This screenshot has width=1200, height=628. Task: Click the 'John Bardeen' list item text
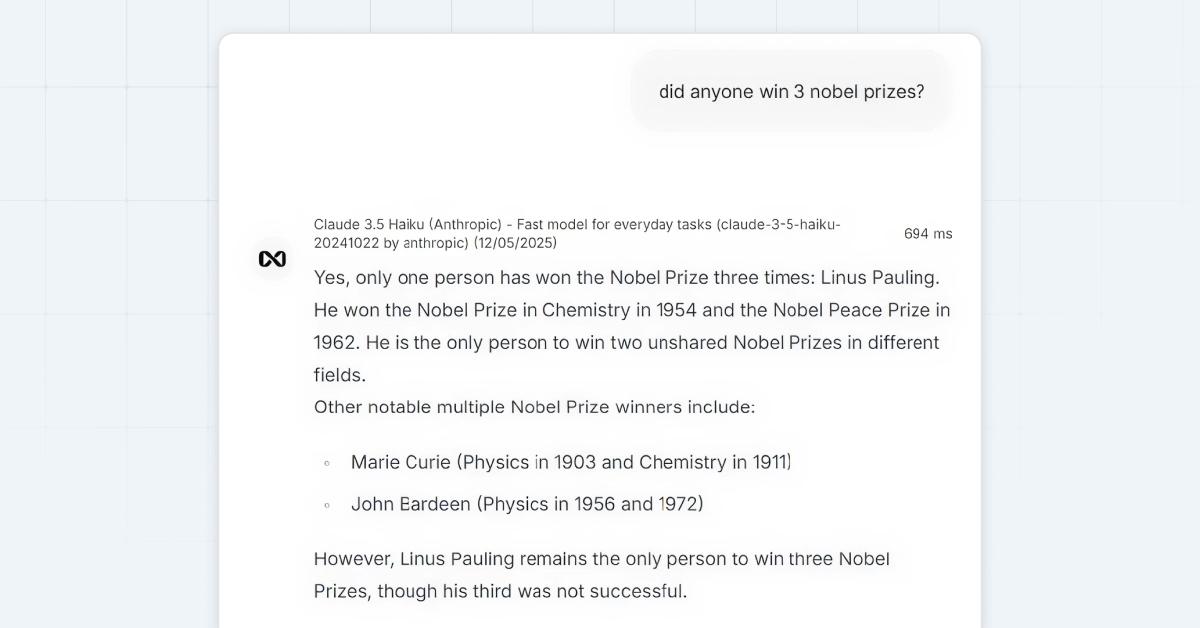[410, 504]
